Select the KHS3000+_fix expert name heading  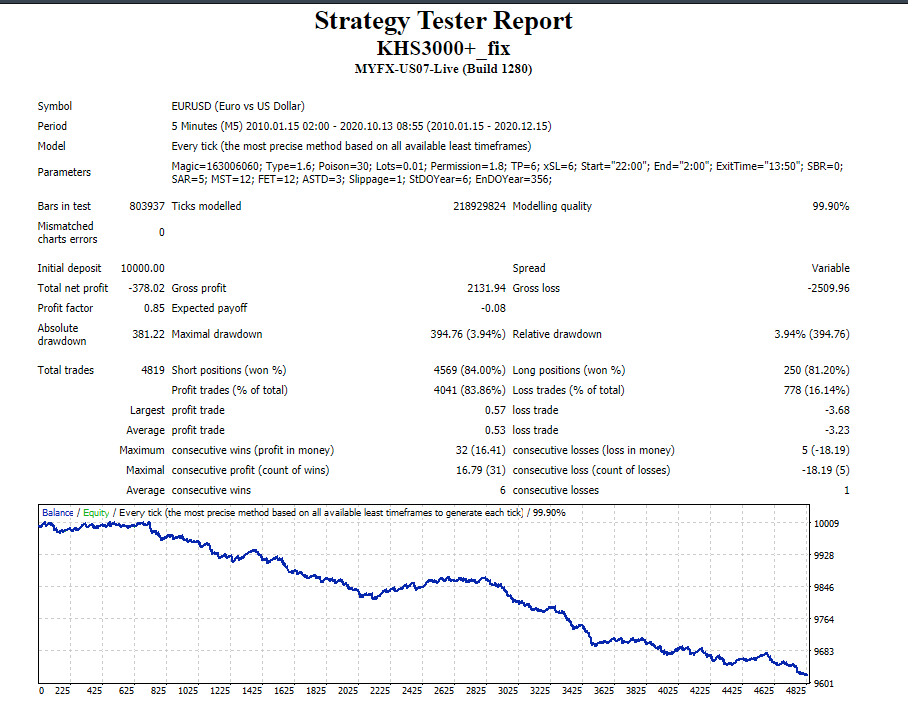tap(444, 48)
